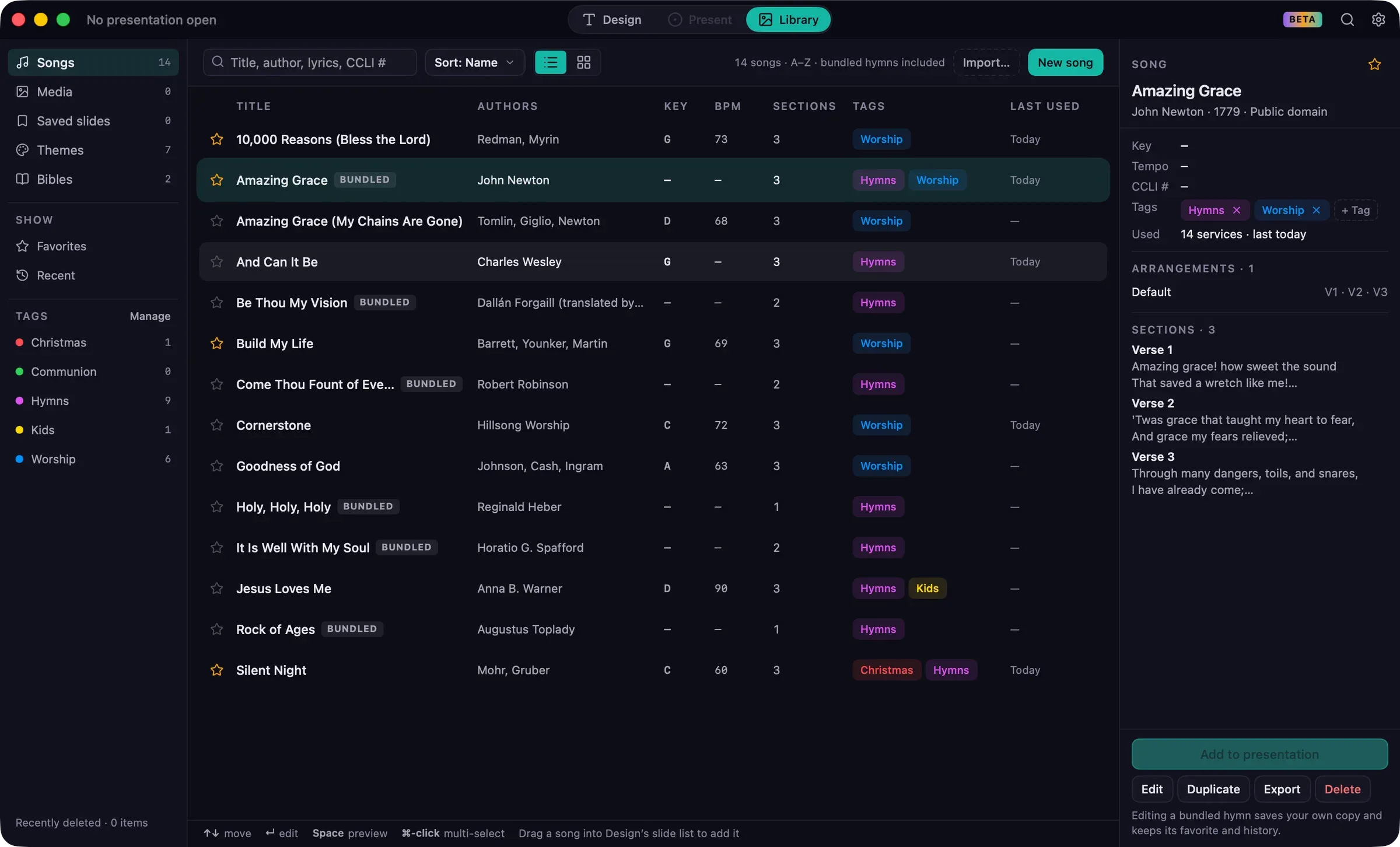The width and height of the screenshot is (1400, 847).
Task: Click the BETA badge
Action: point(1302,19)
